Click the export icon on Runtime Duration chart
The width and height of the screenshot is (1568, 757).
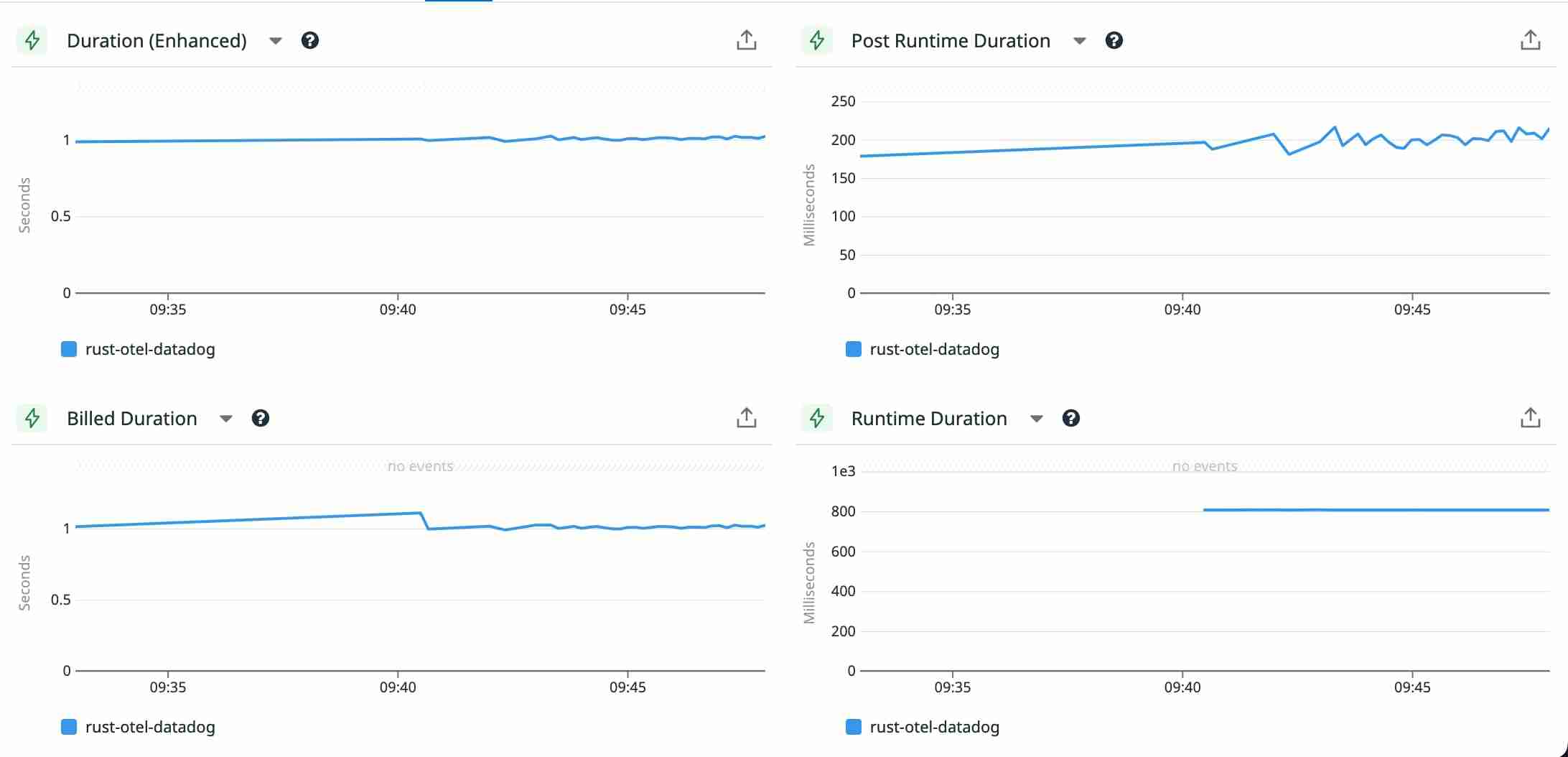[1531, 417]
